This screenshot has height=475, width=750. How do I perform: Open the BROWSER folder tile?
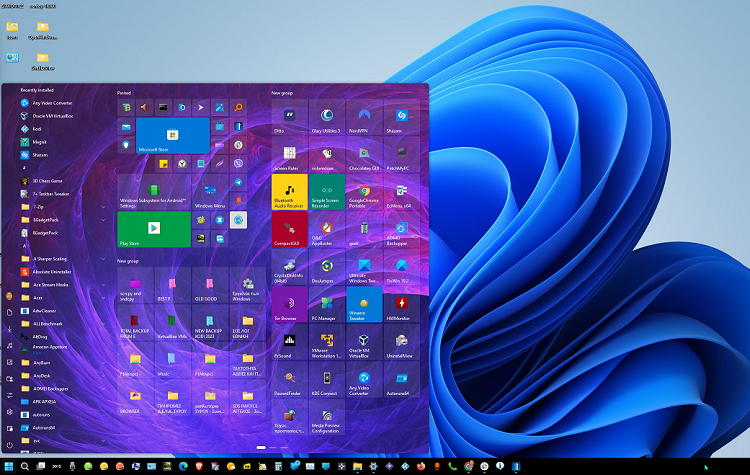tap(135, 398)
